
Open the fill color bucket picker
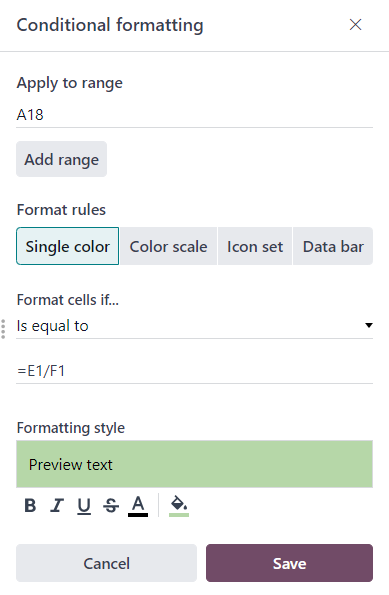coord(179,505)
